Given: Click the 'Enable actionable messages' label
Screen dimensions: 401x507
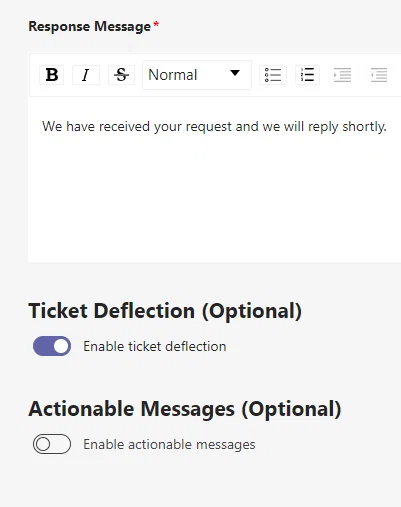Looking at the screenshot, I should coord(169,444).
